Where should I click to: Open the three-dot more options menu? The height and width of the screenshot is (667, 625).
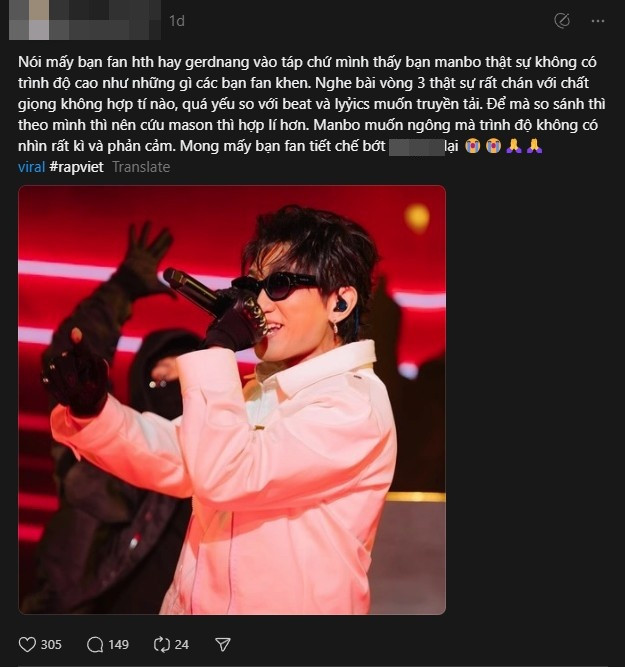pos(598,21)
